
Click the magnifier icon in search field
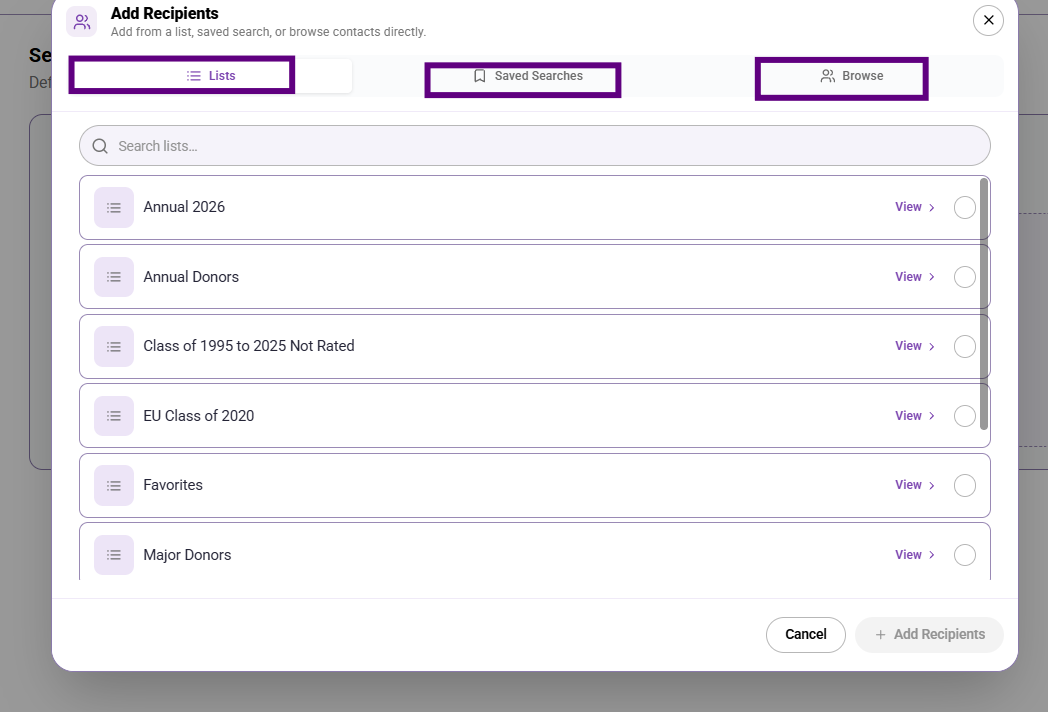click(100, 146)
